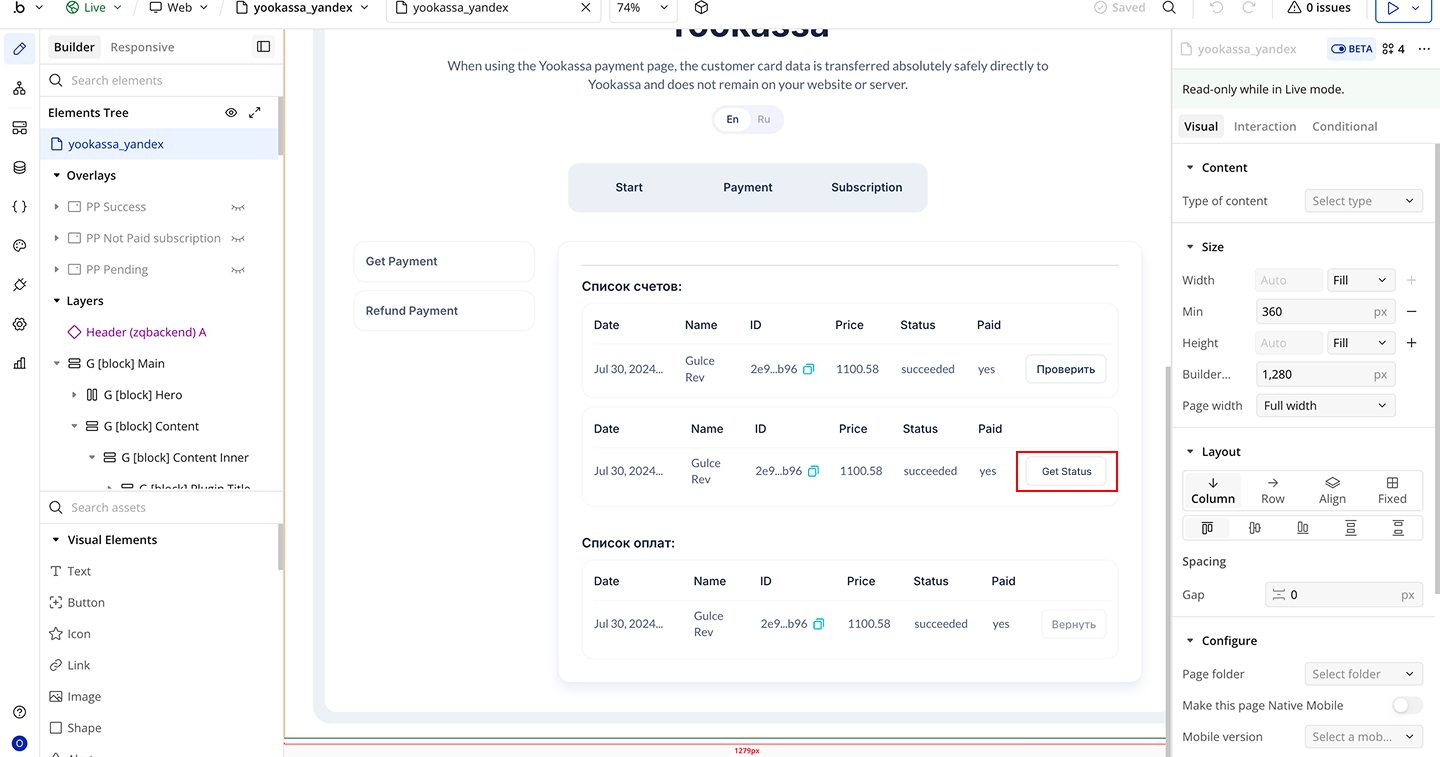This screenshot has height=757, width=1440.
Task: Open the Plugins plug icon in left sidebar
Action: point(19,285)
